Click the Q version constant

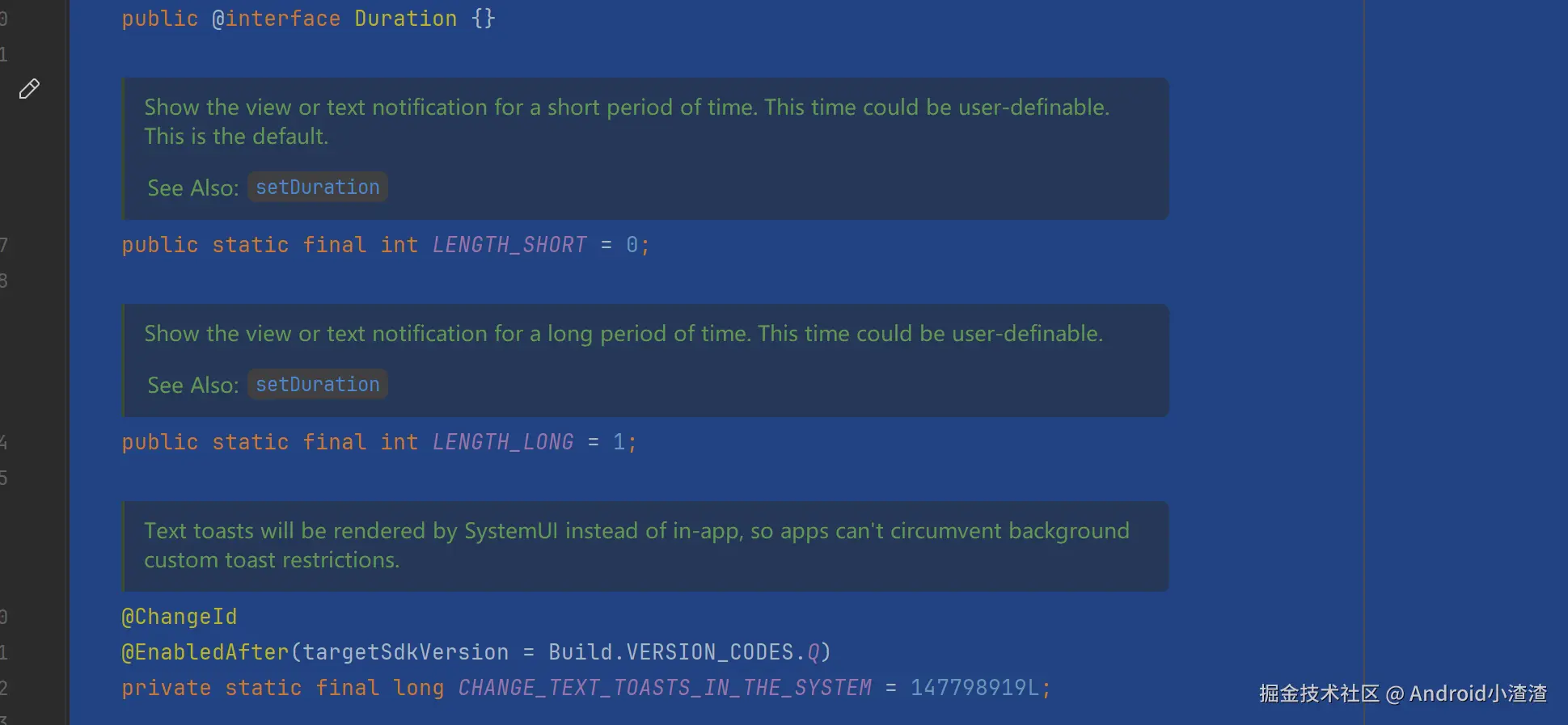click(x=813, y=652)
